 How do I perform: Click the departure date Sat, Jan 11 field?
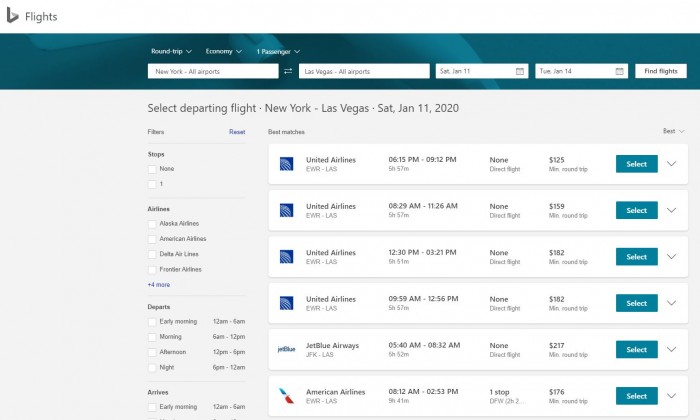(x=482, y=71)
